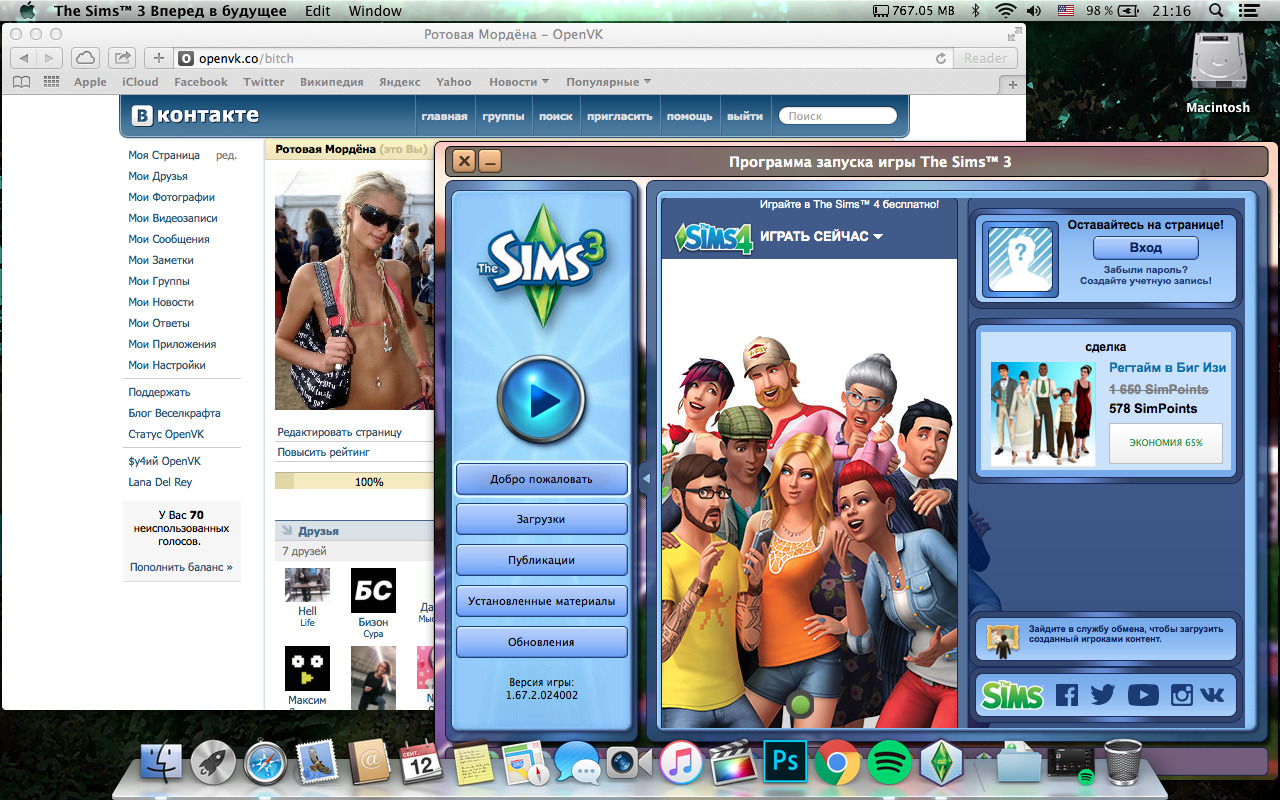Collapse the launcher side panel arrow
Viewport: 1280px width, 800px height.
[645, 479]
